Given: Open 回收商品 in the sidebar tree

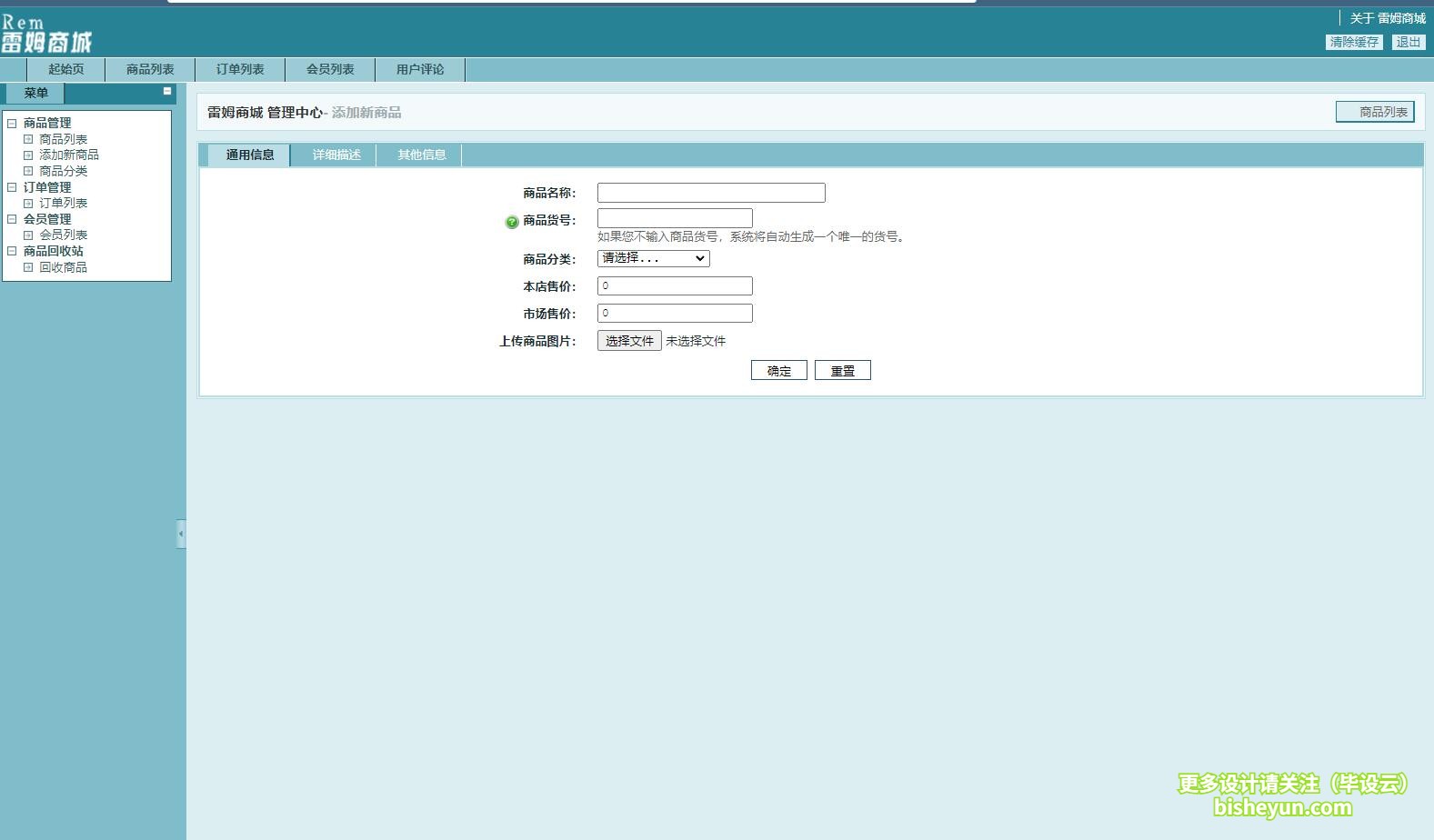Looking at the screenshot, I should click(x=64, y=267).
